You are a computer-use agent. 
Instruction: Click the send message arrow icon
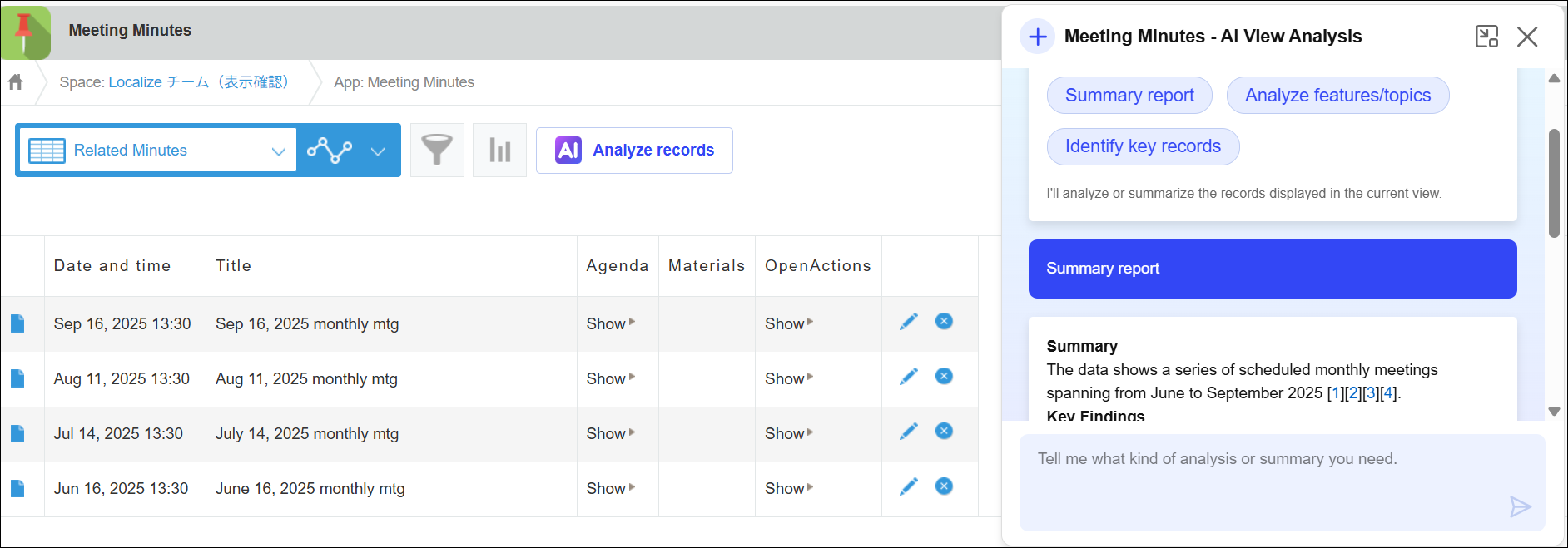coord(1520,506)
